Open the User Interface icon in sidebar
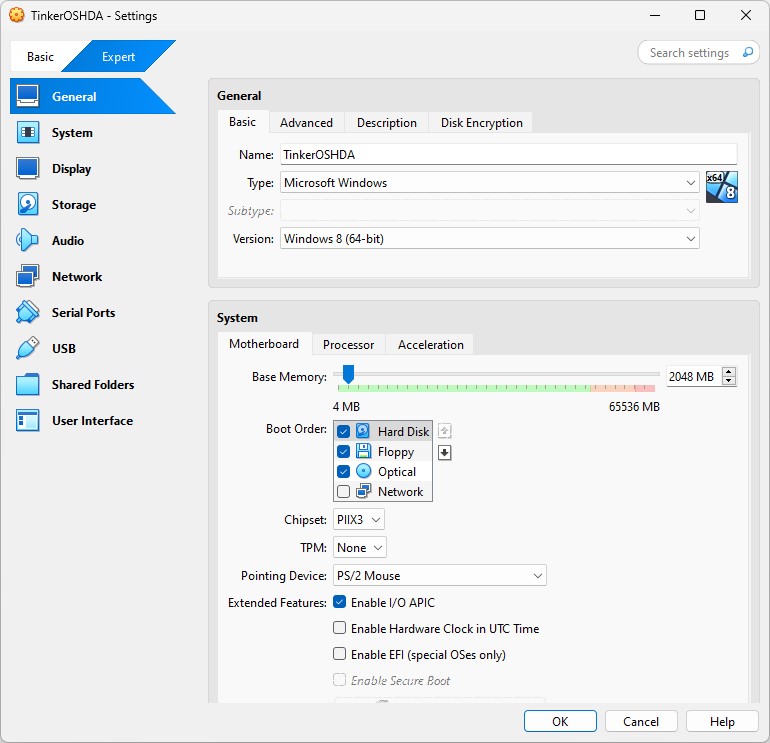The width and height of the screenshot is (770, 743). point(28,420)
